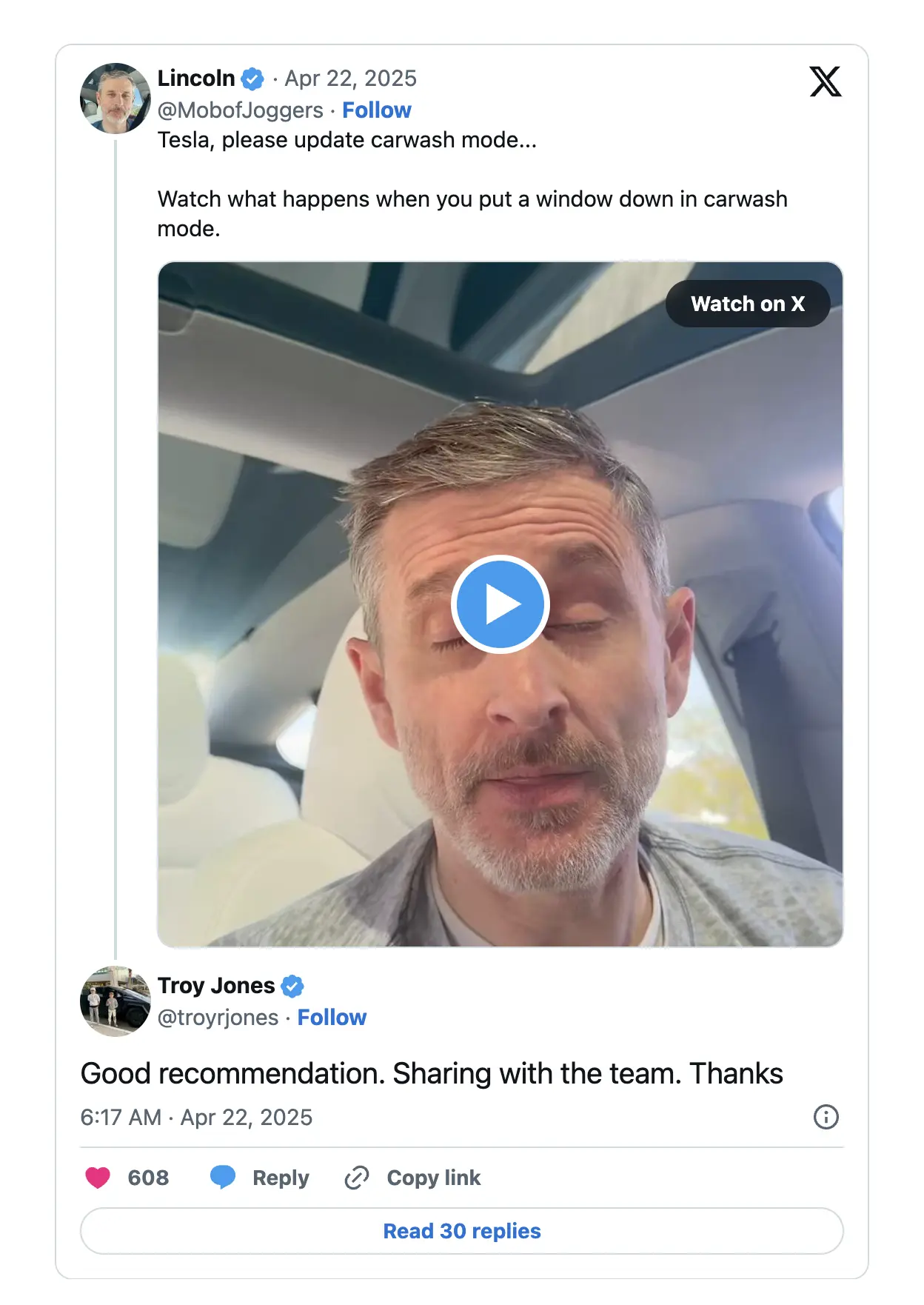Click the @MobofJoggers handle
The image size is (924, 1305).
(x=240, y=110)
